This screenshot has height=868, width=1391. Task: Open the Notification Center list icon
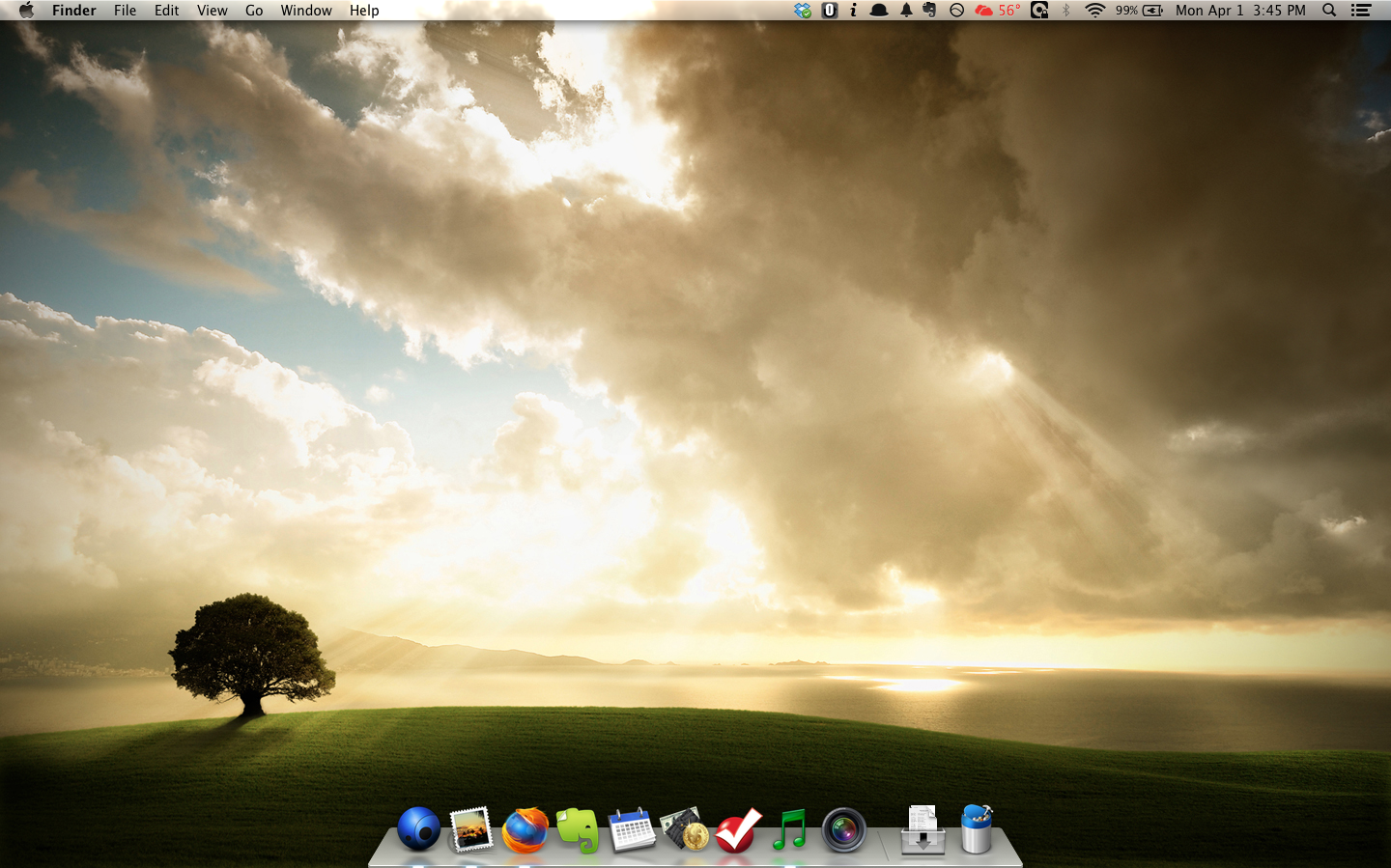click(x=1361, y=10)
